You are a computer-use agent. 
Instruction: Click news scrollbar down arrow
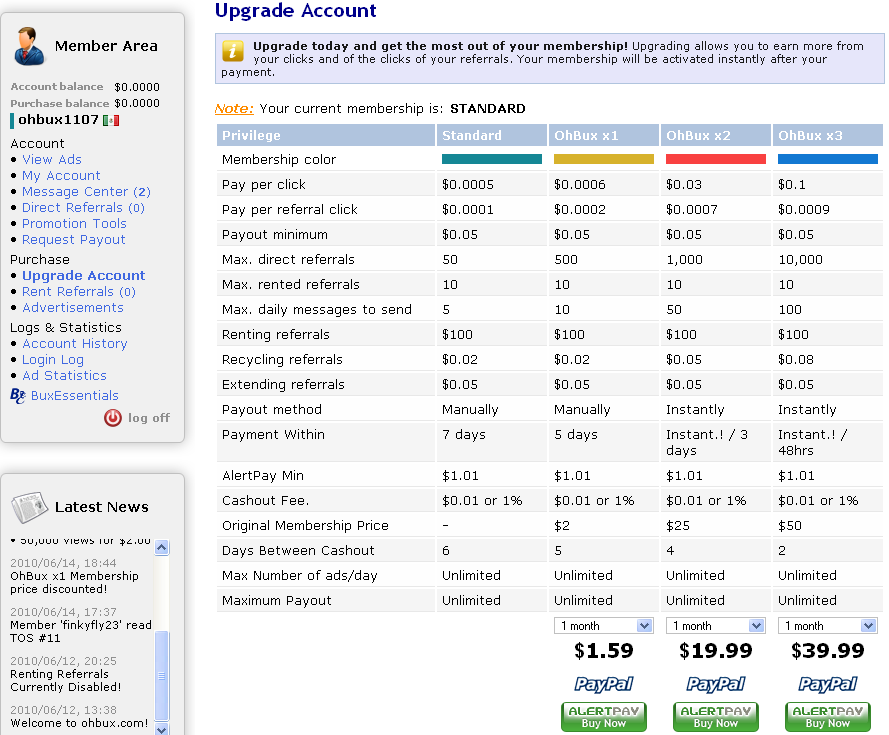(162, 729)
